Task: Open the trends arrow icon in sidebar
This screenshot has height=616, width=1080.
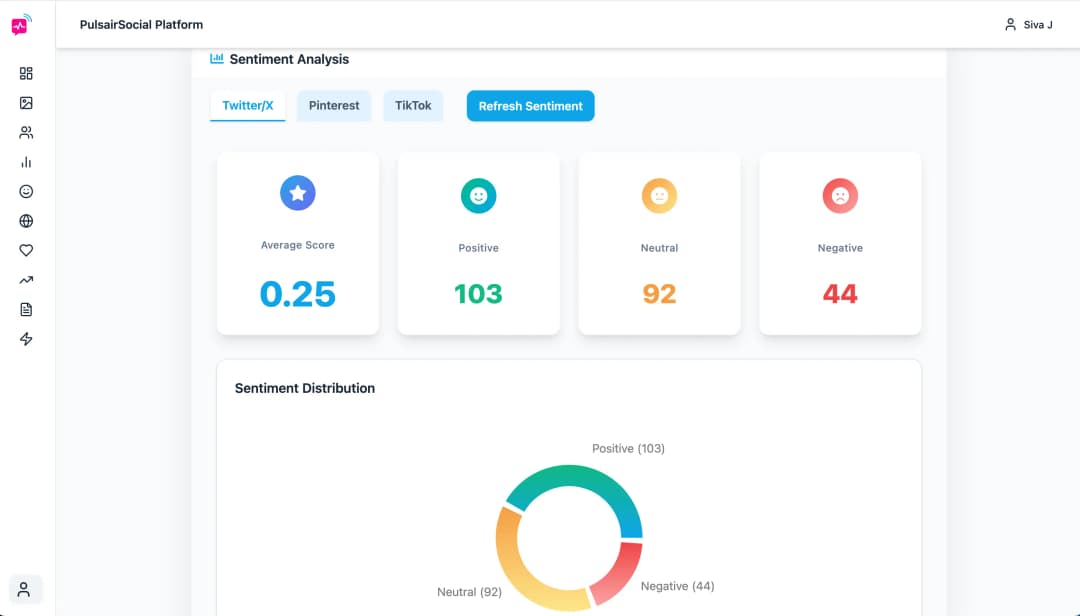Action: [26, 279]
